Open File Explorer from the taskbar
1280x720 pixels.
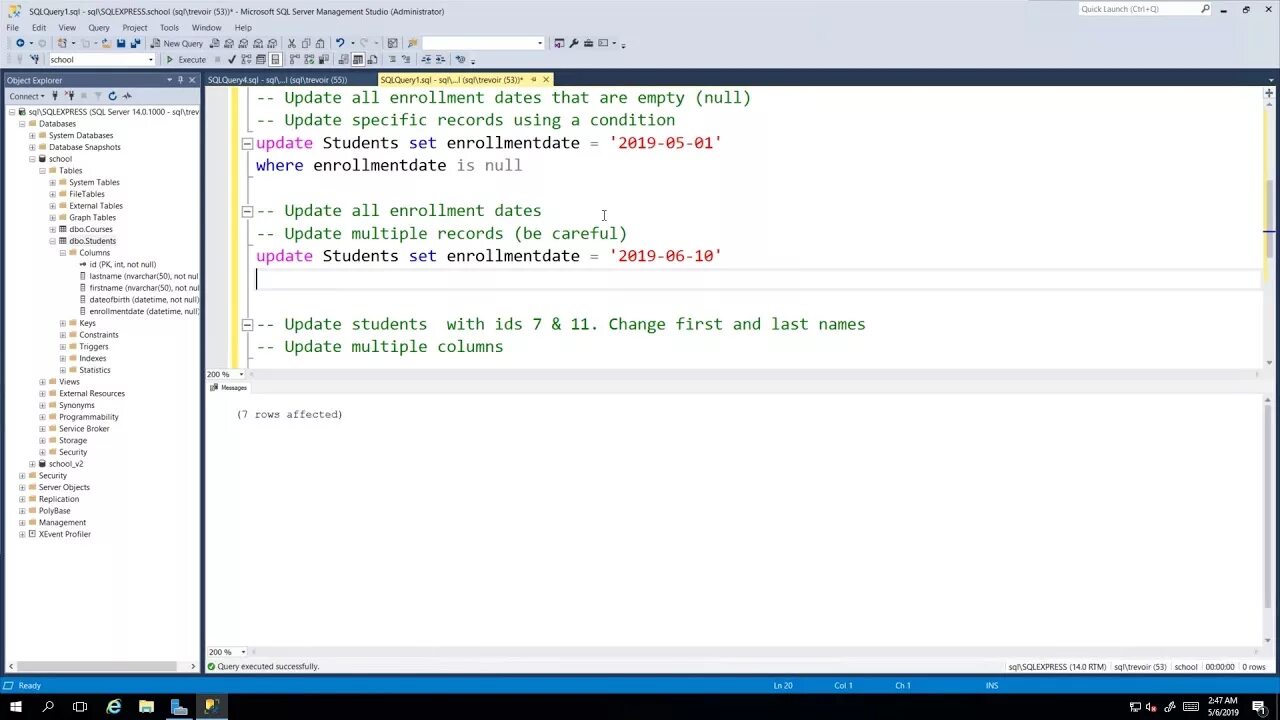[x=146, y=707]
